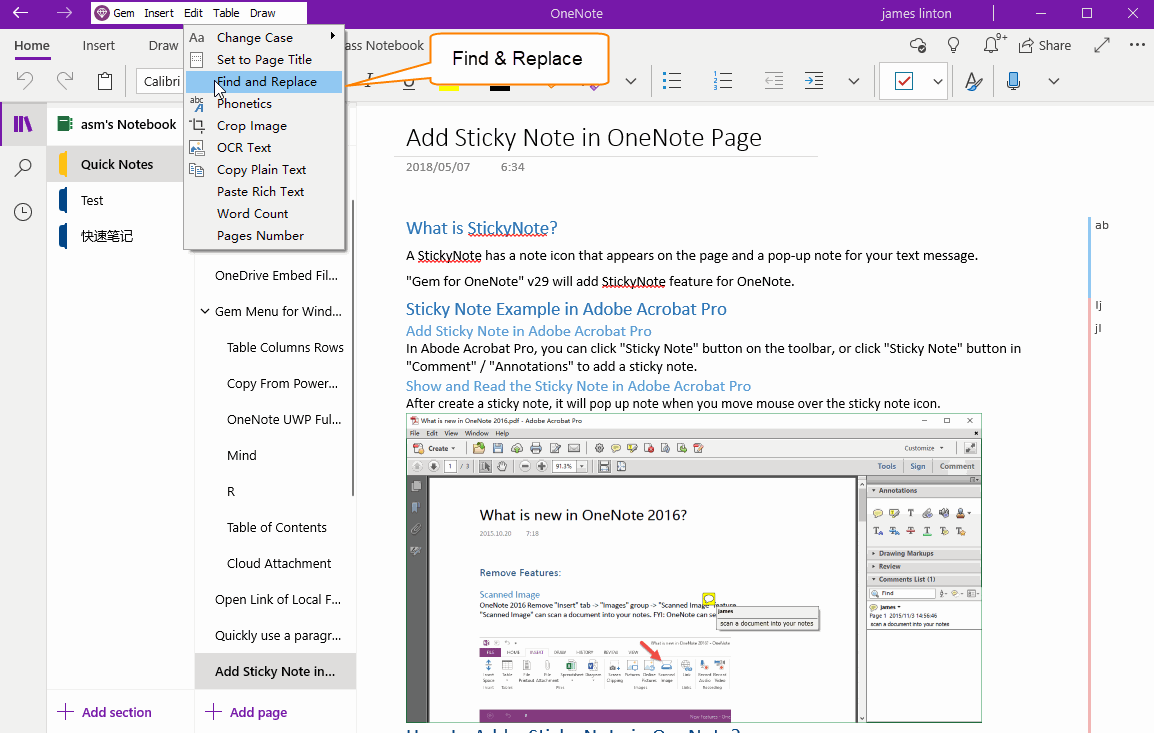
Task: Open the Calibri font name box
Action: pos(160,81)
